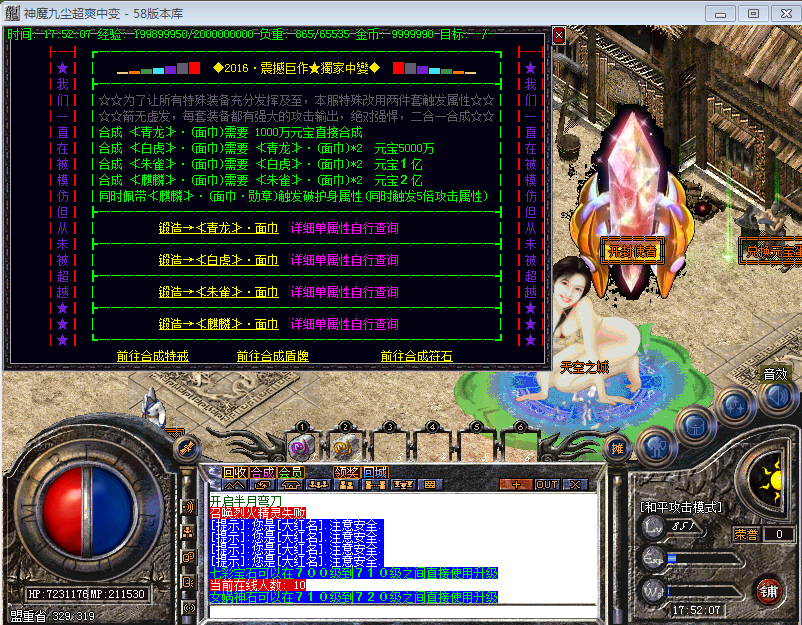The width and height of the screenshot is (802, 625).
Task: Toggle the 音效 sound speaker icon
Action: (777, 396)
